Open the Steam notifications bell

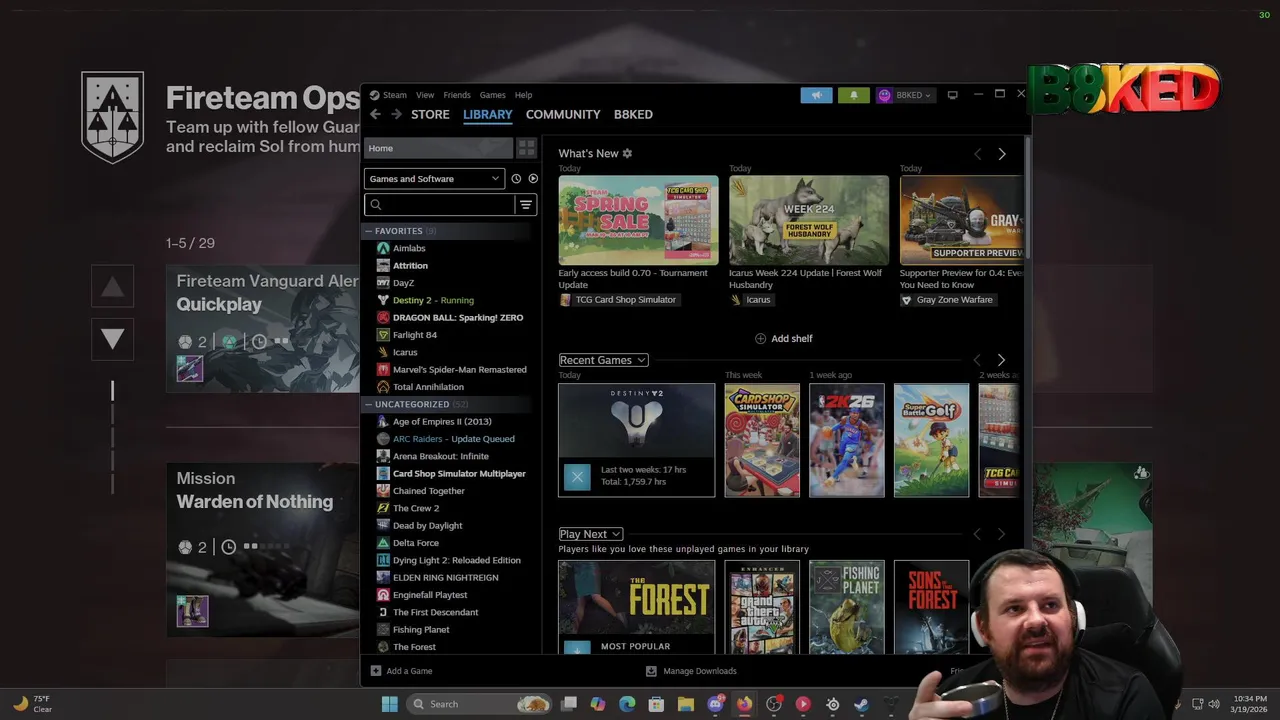coord(854,95)
